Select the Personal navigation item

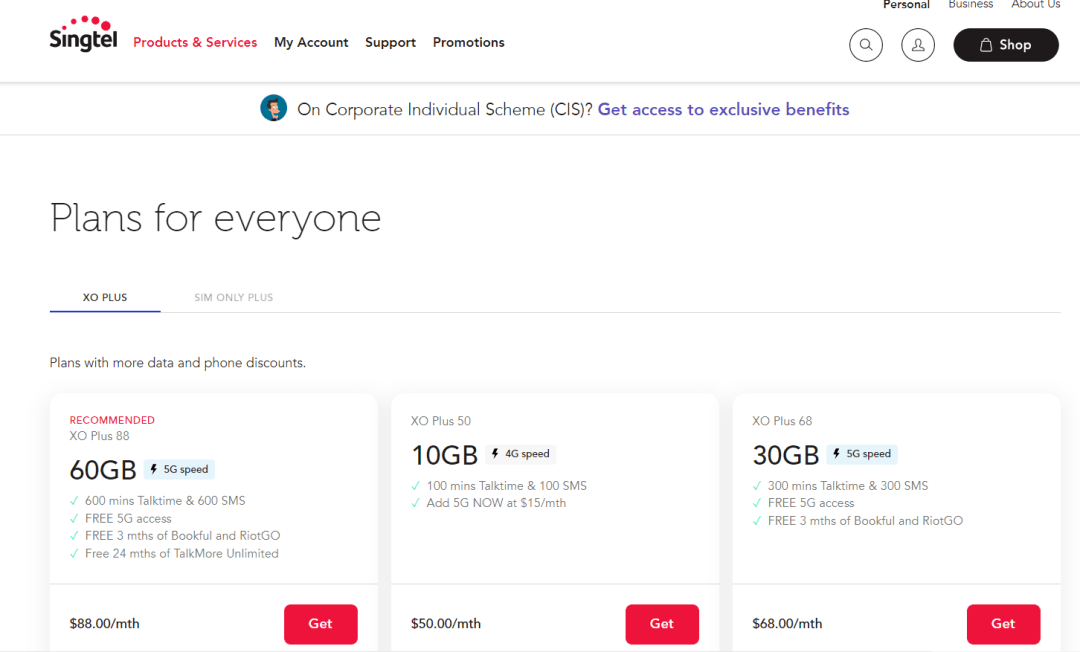[x=906, y=4]
